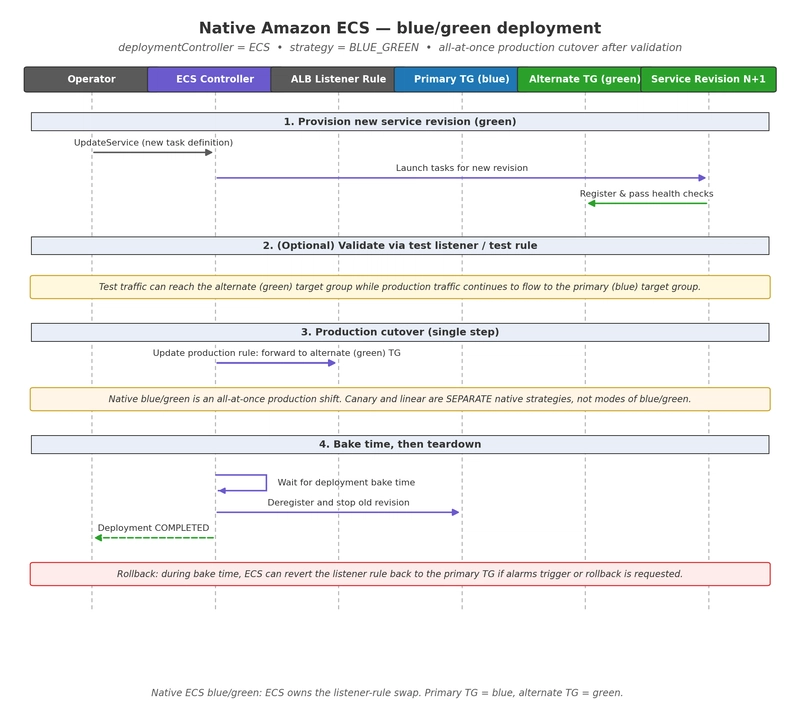Viewport: 800px width, 705px height.
Task: Select the 'Deployment COMPLETED' label
Action: (x=153, y=527)
